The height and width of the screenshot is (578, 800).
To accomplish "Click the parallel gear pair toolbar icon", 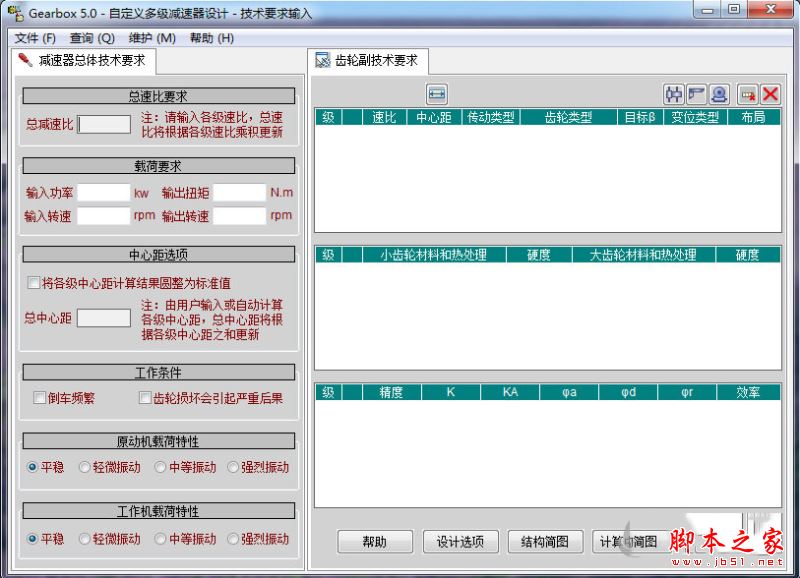I will coord(673,94).
